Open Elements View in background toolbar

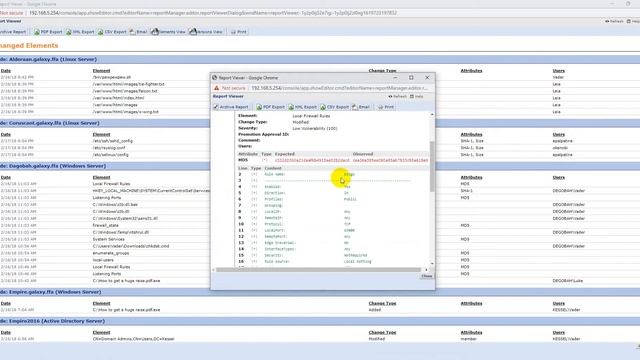click(x=168, y=32)
